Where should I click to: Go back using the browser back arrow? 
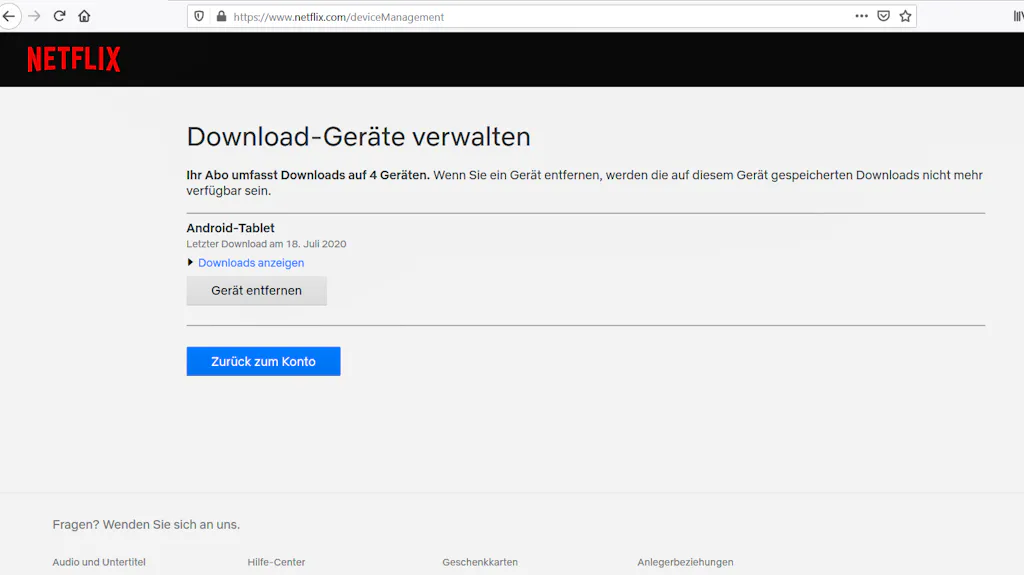[x=9, y=16]
